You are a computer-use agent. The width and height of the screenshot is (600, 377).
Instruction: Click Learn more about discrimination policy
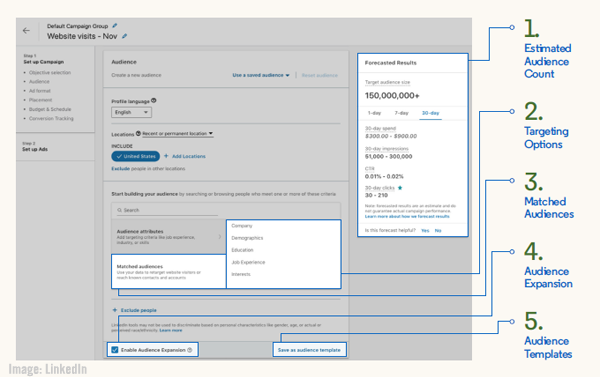pos(171,330)
